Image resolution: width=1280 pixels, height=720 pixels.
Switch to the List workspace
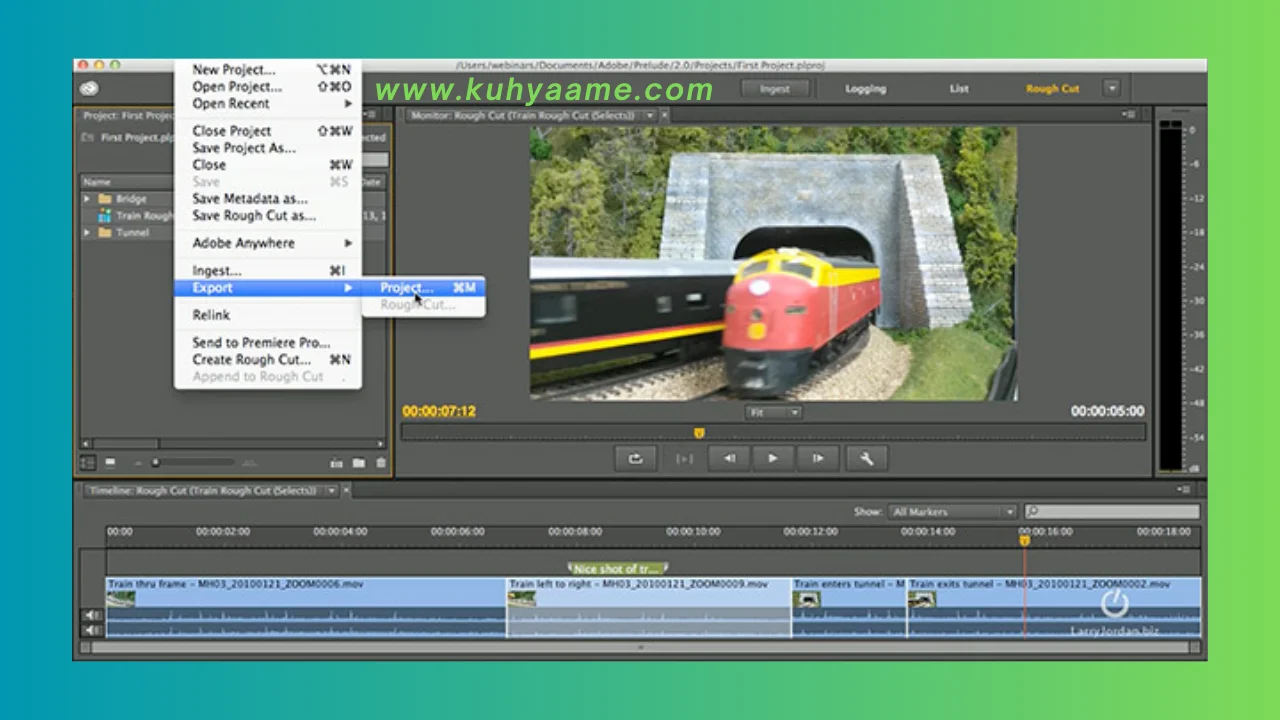(959, 88)
